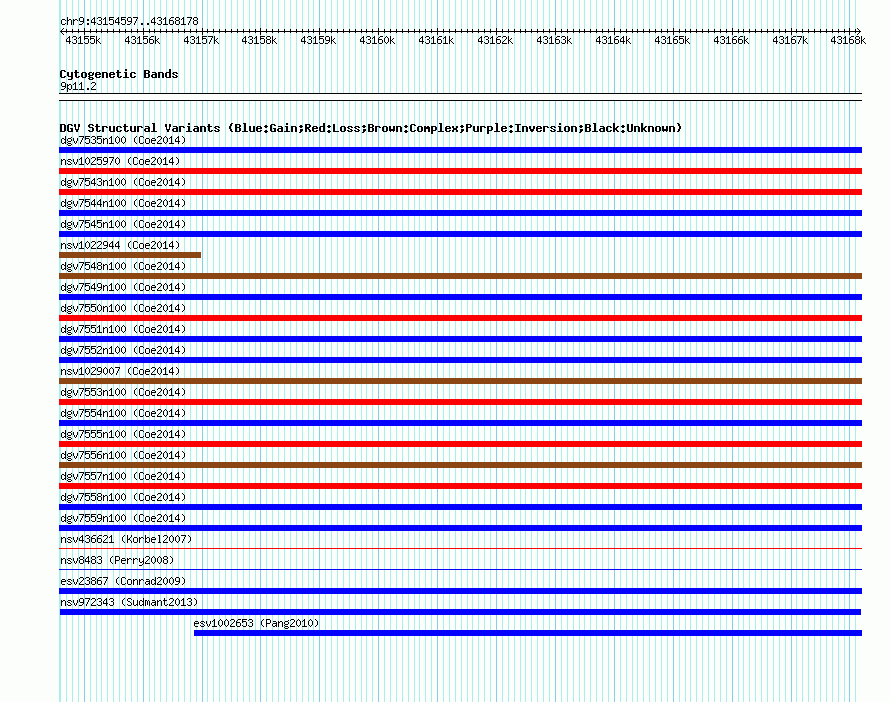Click the thin red line under nsv436621

460,548
